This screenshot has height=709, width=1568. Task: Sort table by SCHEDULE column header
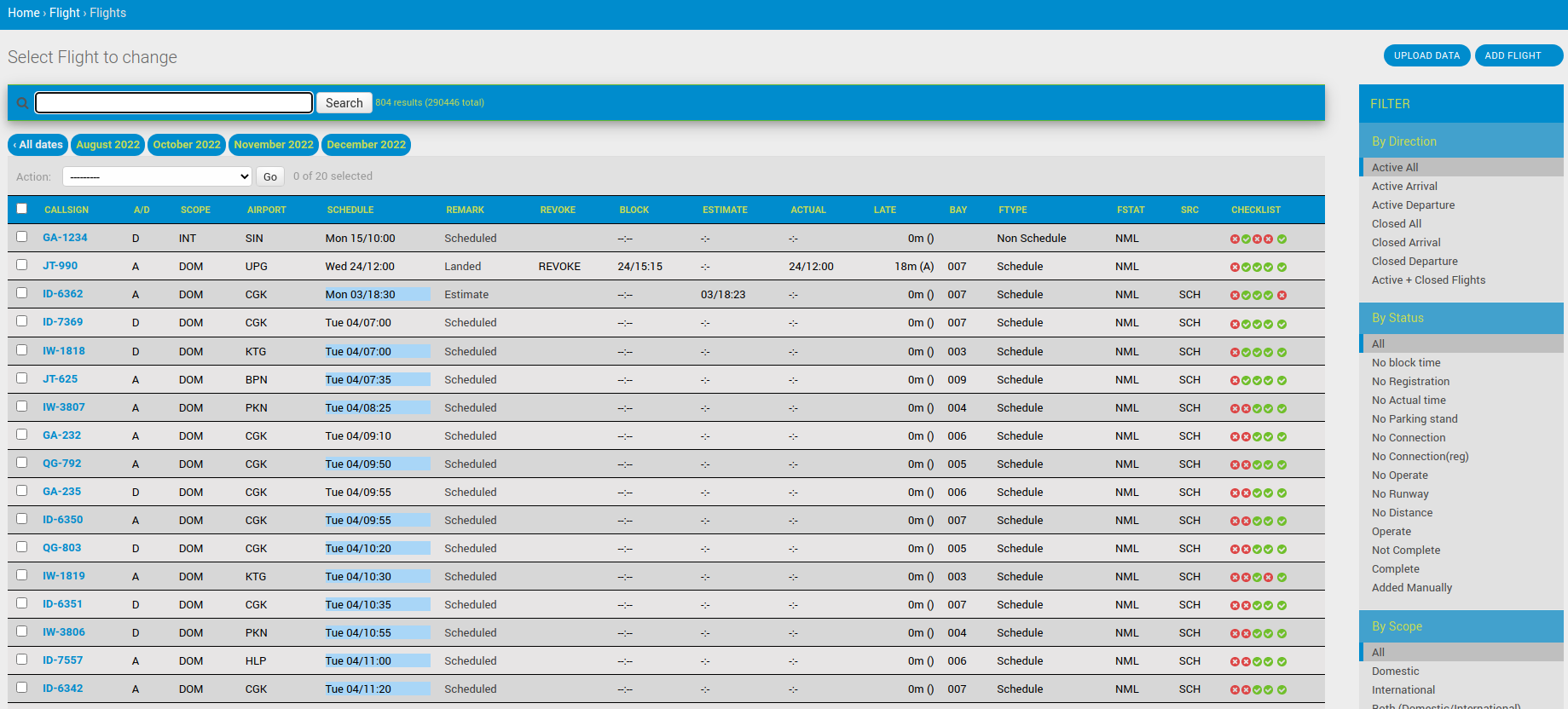click(x=350, y=210)
